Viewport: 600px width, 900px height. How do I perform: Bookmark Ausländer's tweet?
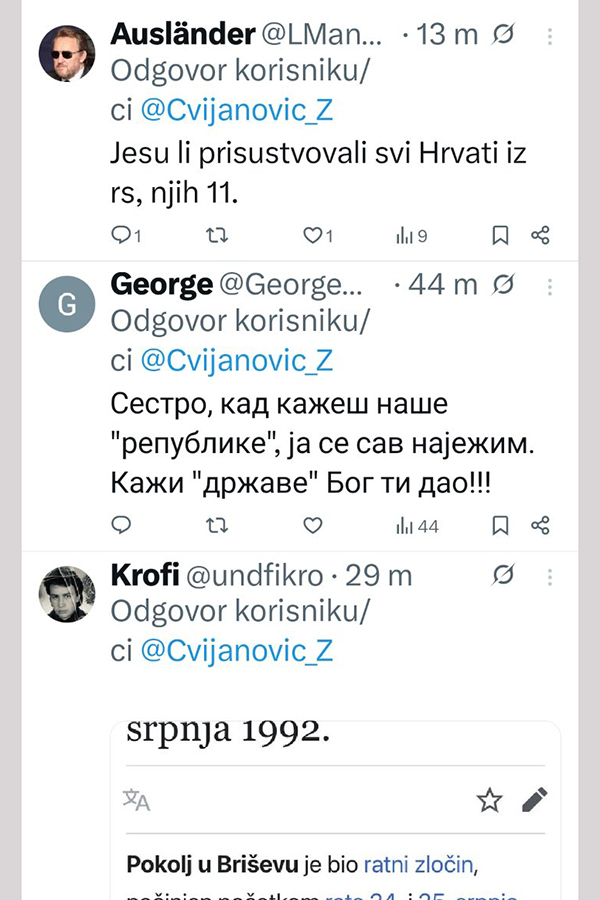pos(501,236)
